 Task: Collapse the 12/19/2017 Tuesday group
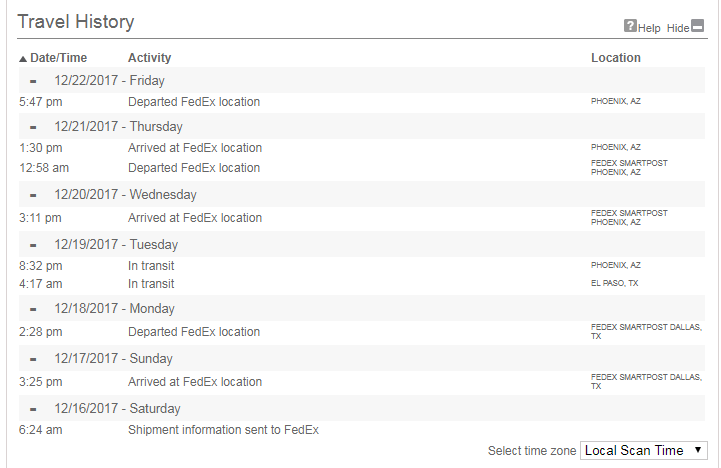(33, 245)
